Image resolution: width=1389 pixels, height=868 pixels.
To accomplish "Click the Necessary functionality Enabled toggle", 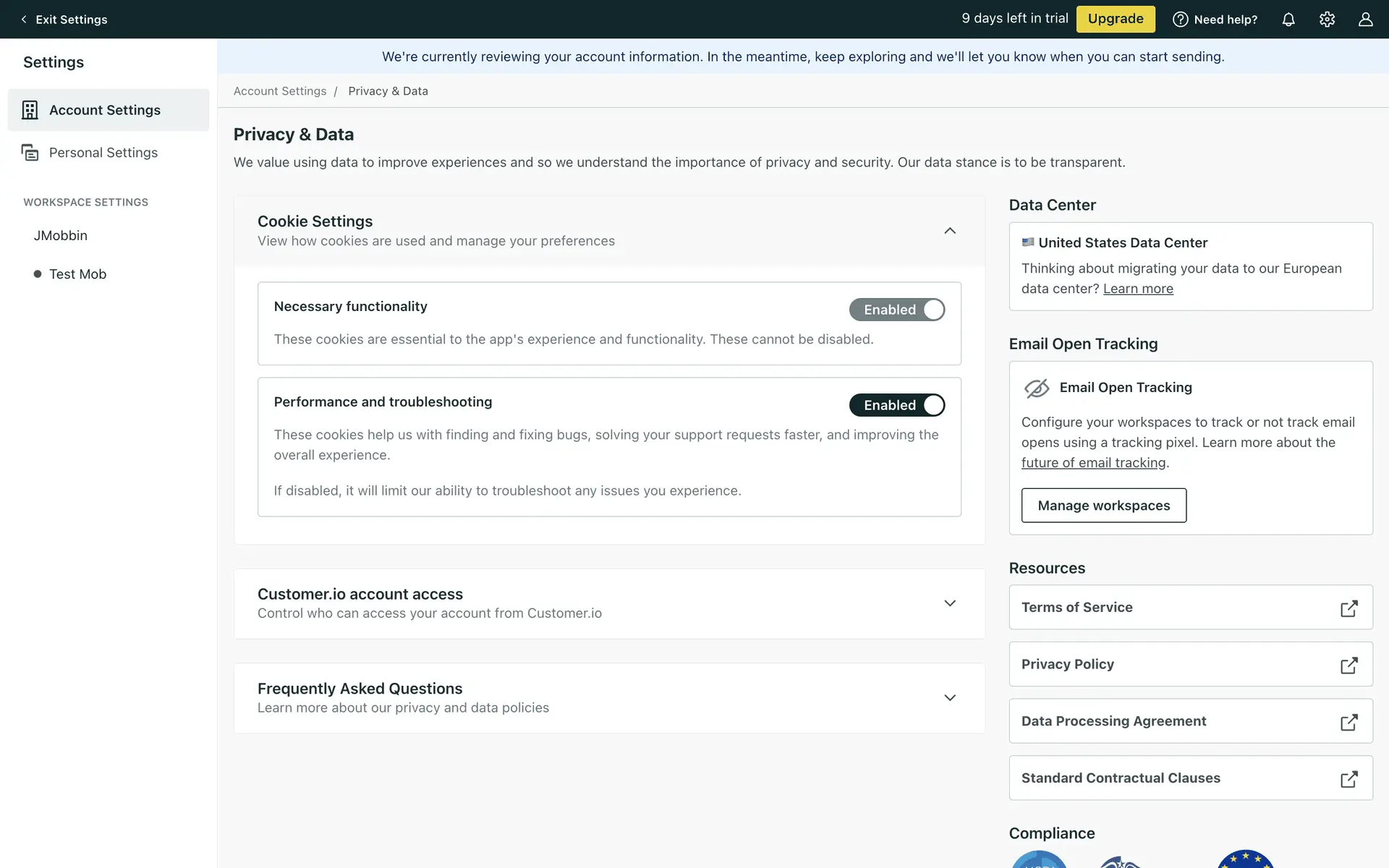I will [x=897, y=310].
